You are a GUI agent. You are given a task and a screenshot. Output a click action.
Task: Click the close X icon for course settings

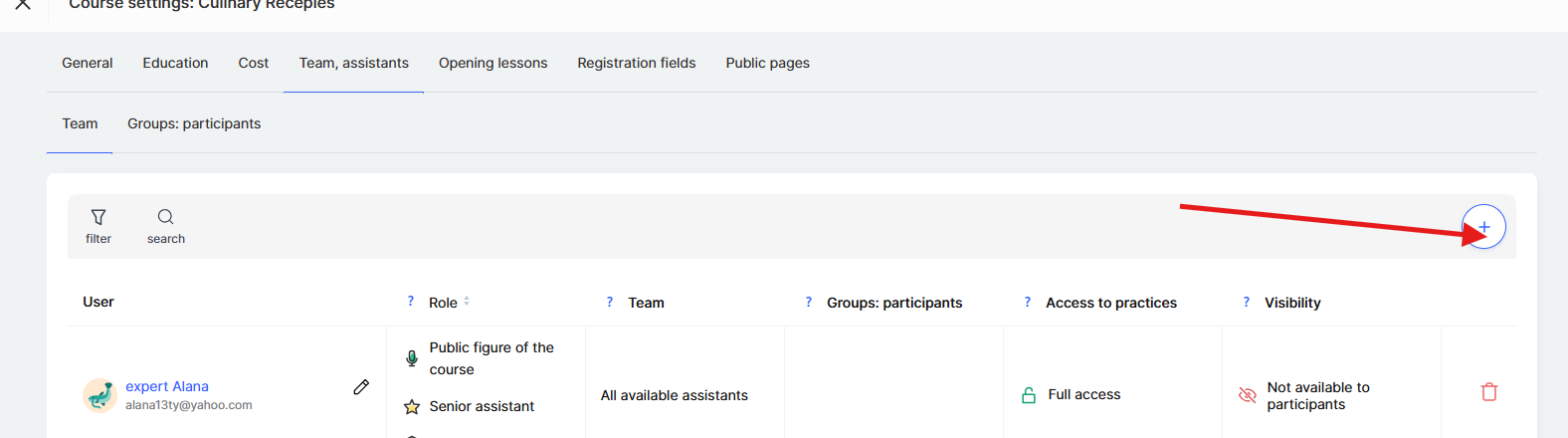tap(23, 5)
